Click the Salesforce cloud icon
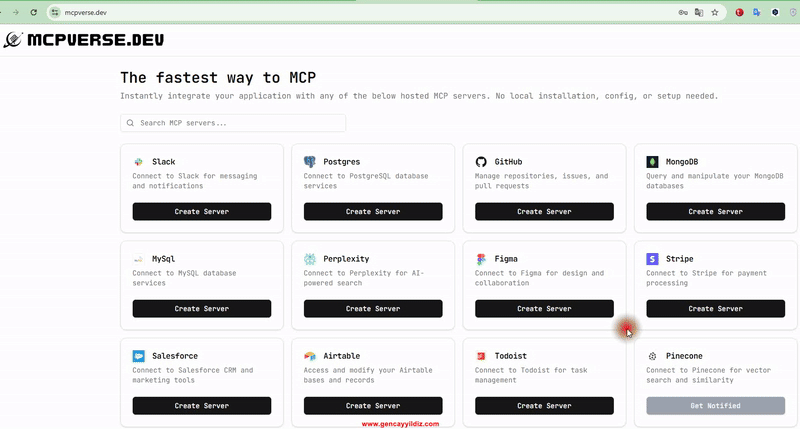800x429 pixels. pyautogui.click(x=138, y=356)
